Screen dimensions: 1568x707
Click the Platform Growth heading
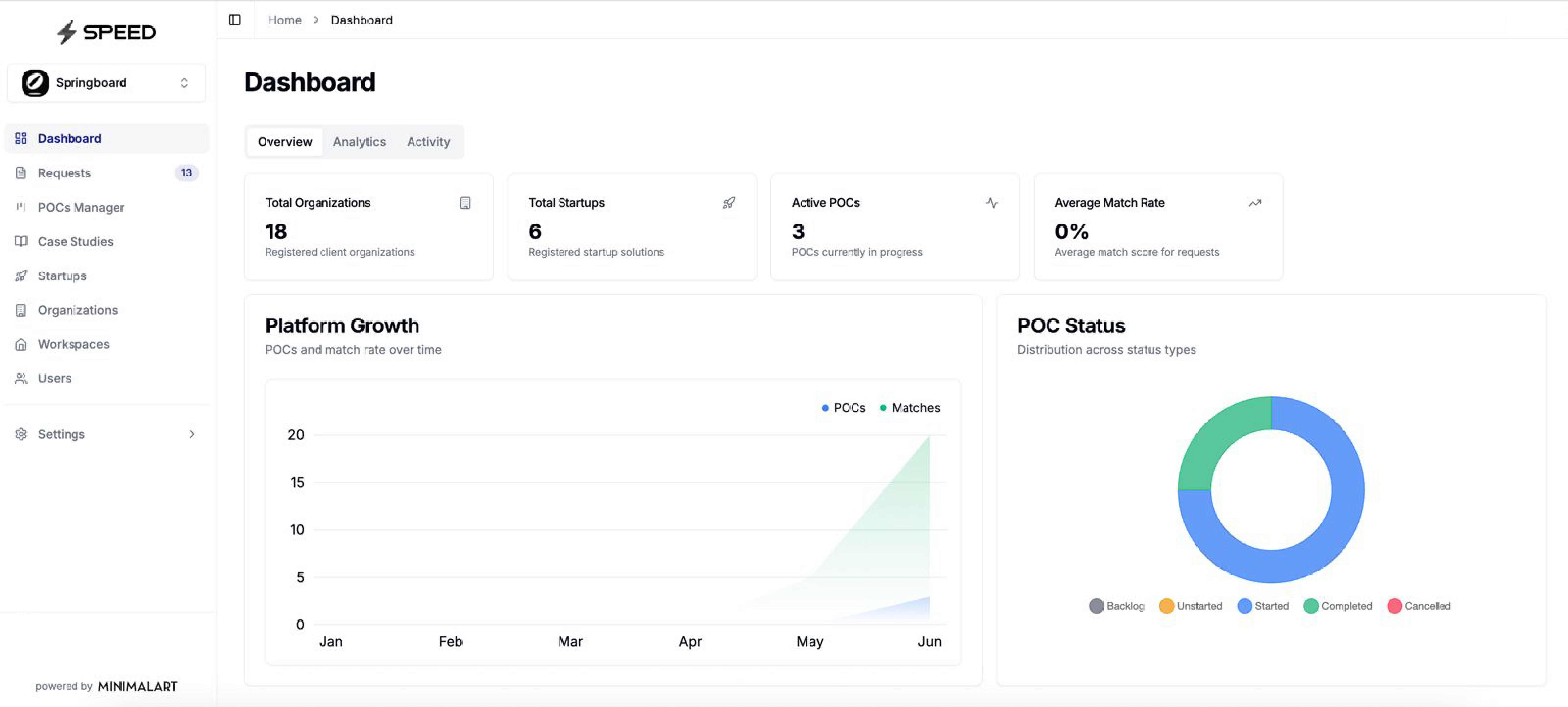(x=342, y=326)
